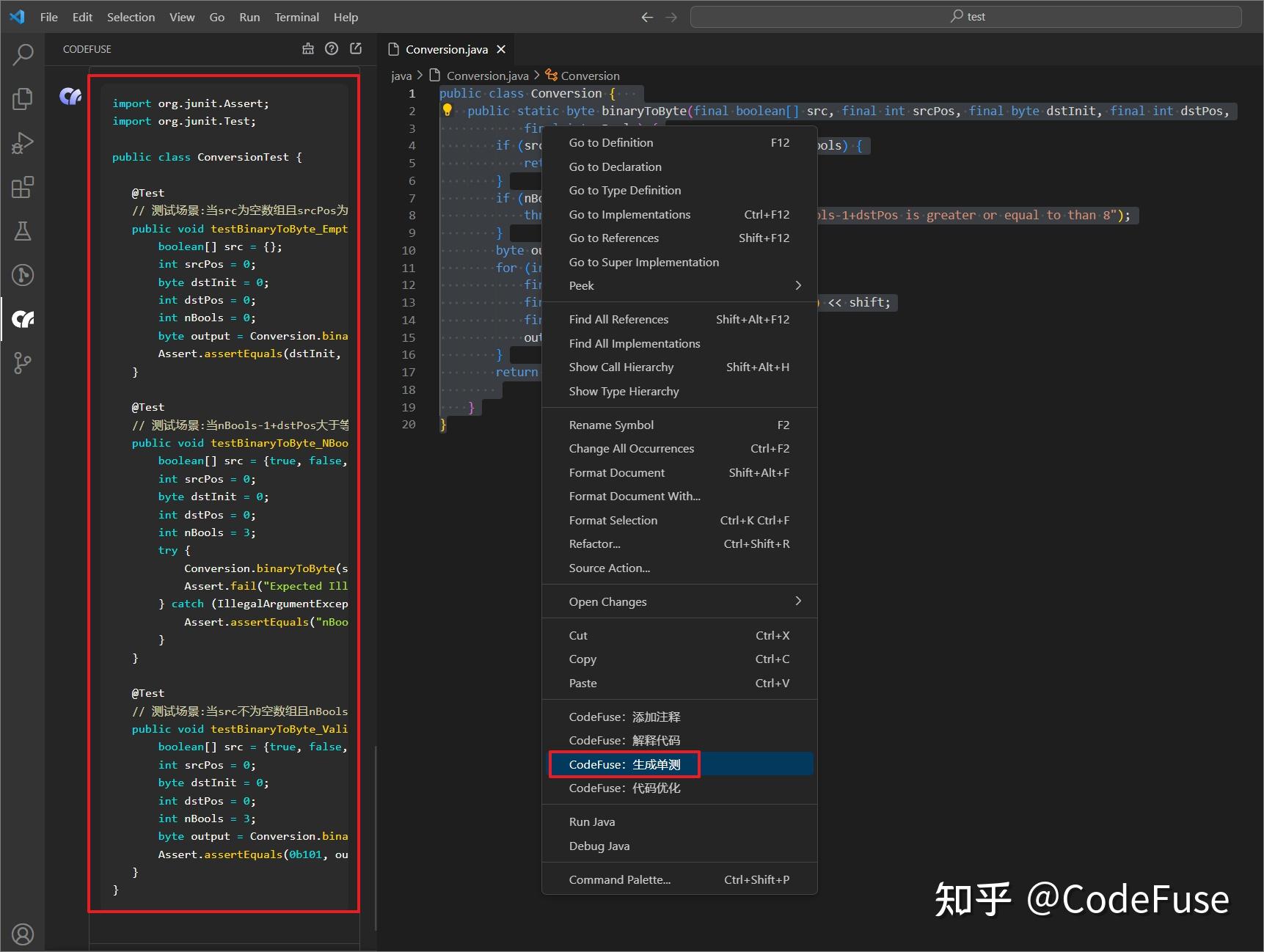Select CodeFuse: 生成单测 from the context menu

(624, 764)
